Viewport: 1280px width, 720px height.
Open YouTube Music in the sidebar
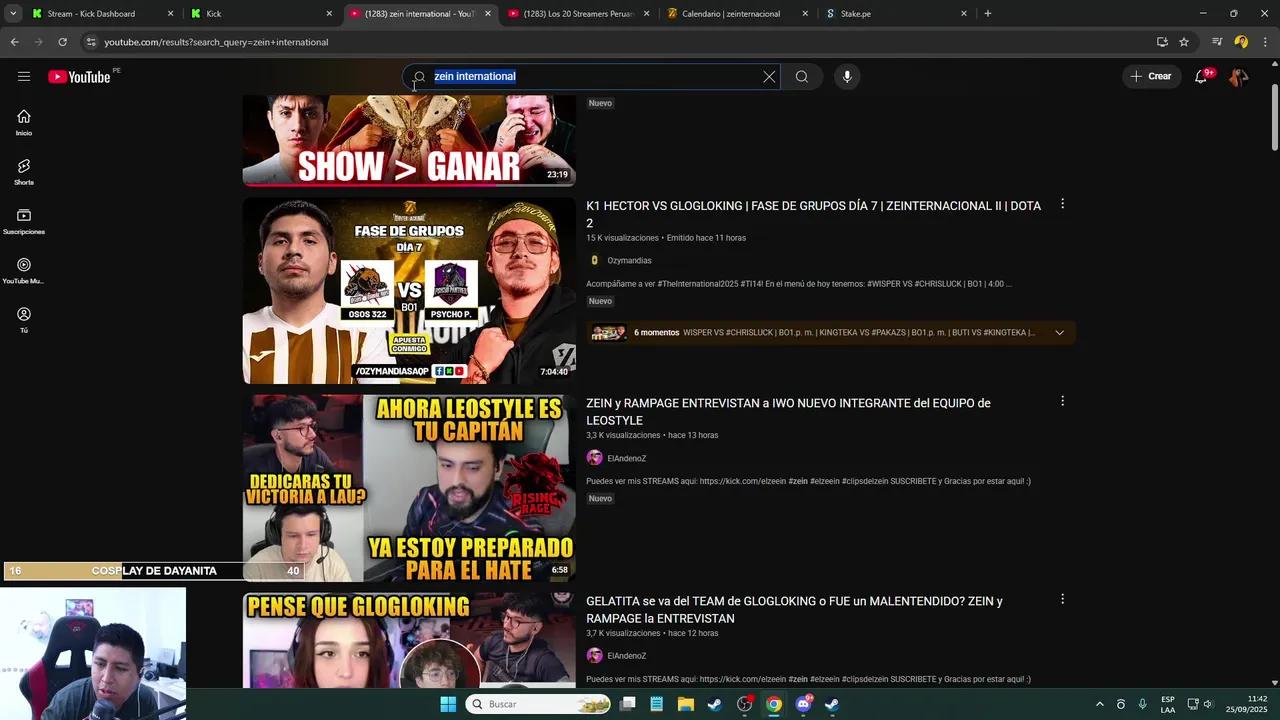(24, 271)
